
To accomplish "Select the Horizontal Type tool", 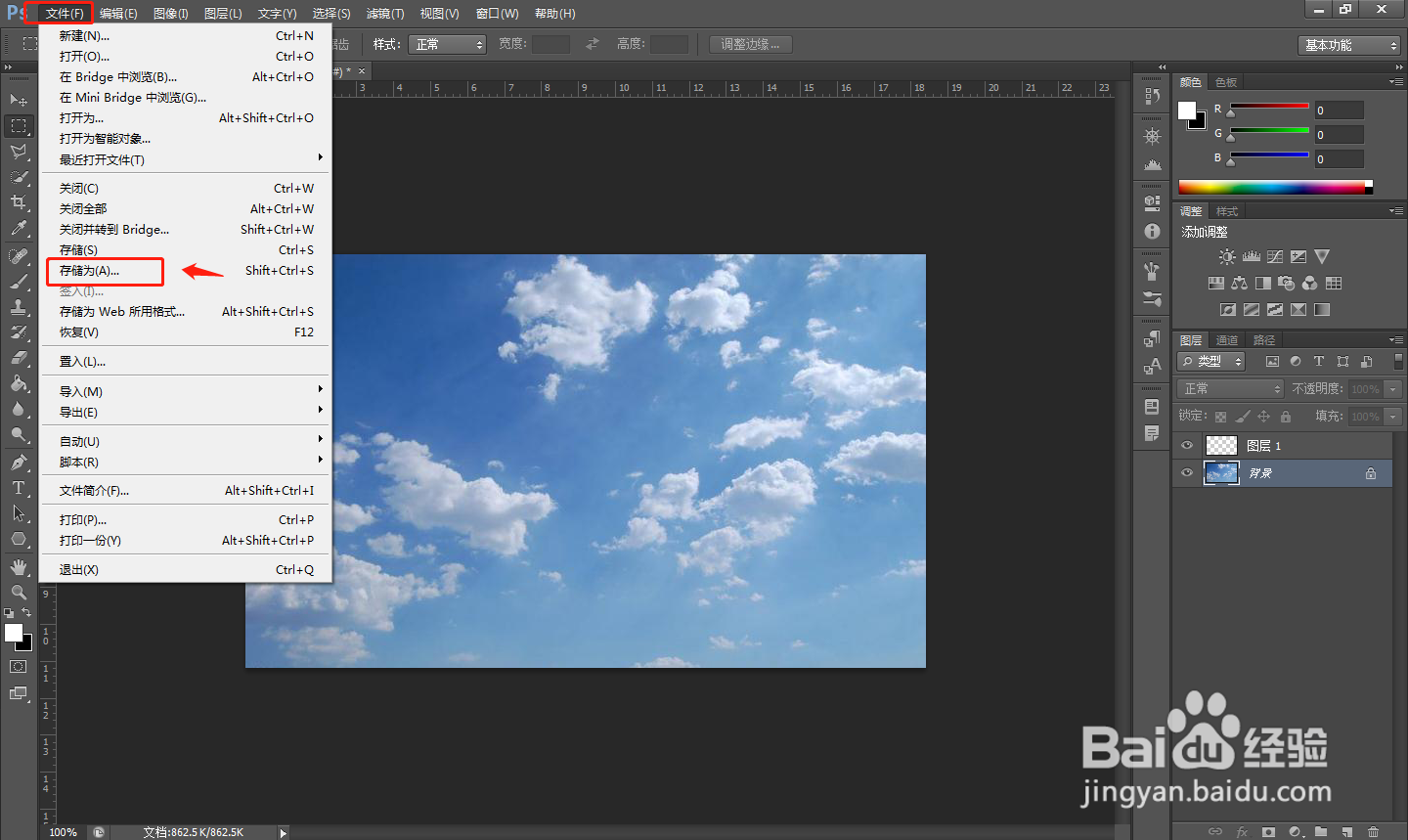I will click(19, 488).
